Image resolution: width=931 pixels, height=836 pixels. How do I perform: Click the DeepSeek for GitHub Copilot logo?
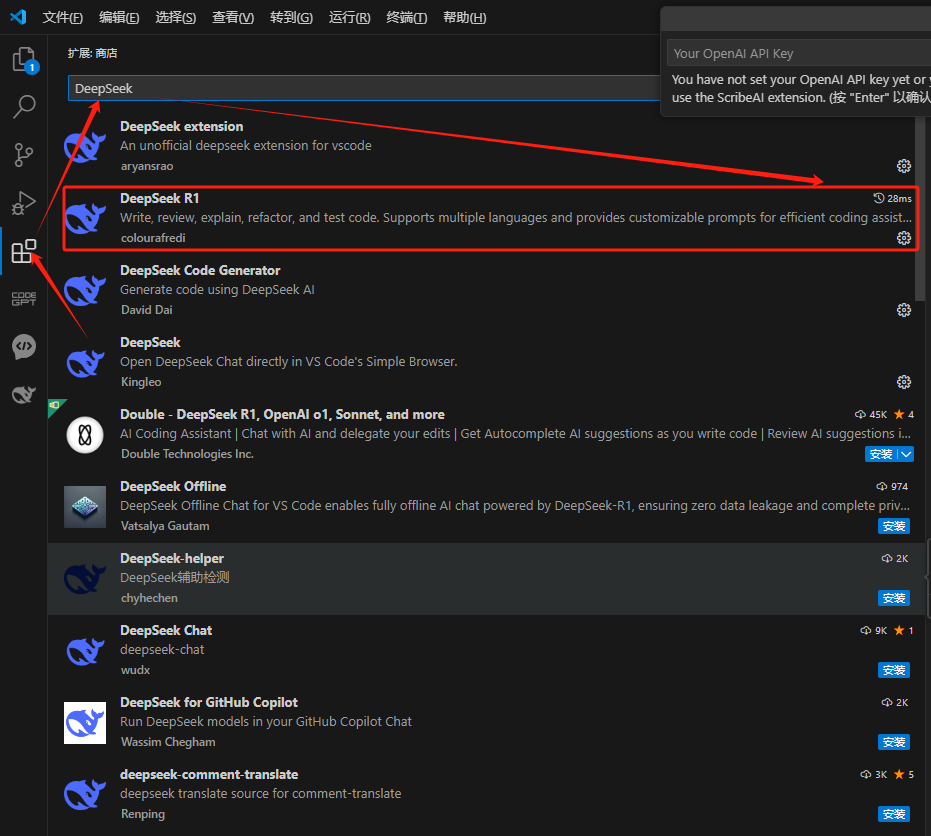coord(85,723)
